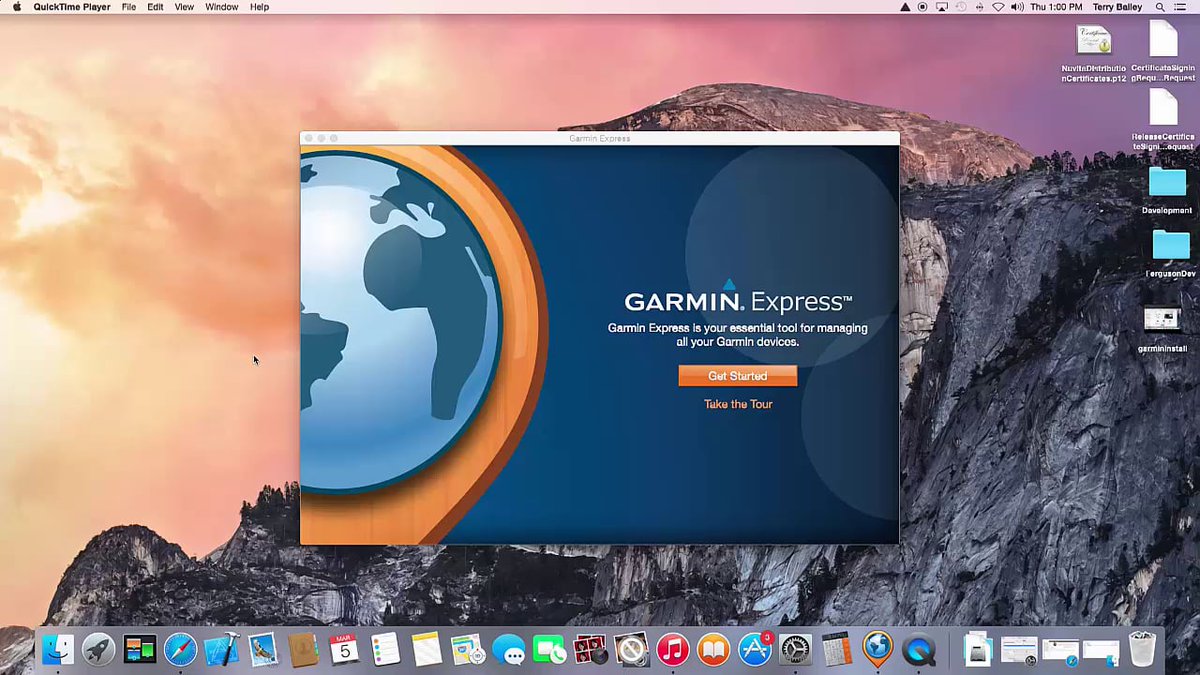Open iBooks from the Dock
The image size is (1200, 675).
coord(714,650)
